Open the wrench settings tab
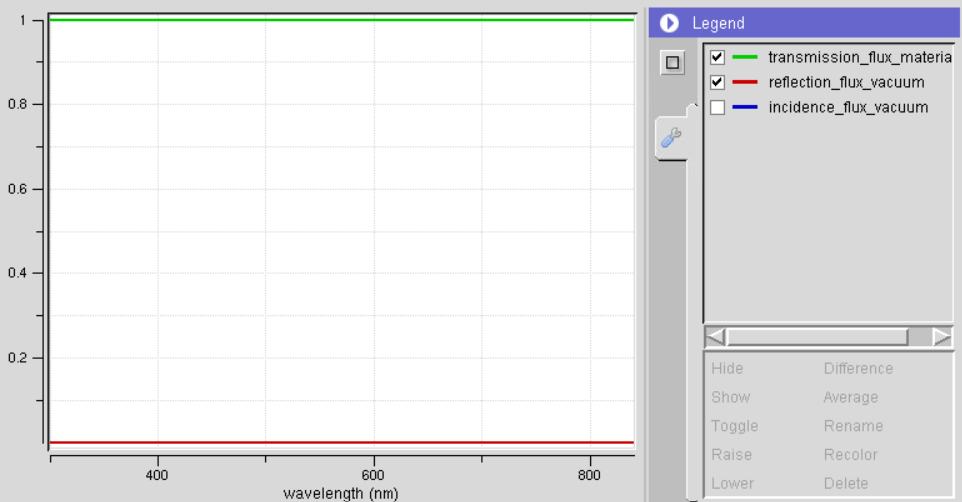The image size is (962, 502). tap(672, 138)
